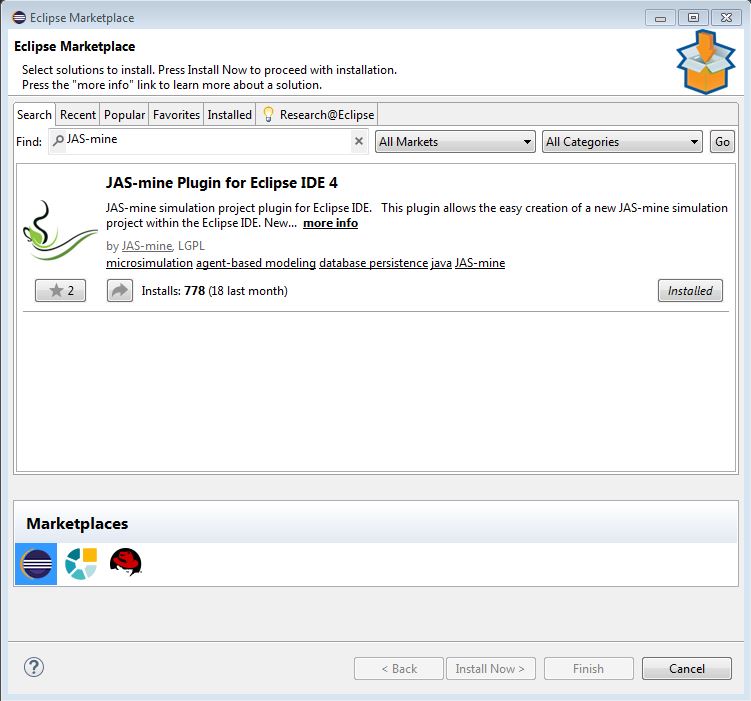Viewport: 751px width, 701px height.
Task: Open the more info link
Action: 330,223
